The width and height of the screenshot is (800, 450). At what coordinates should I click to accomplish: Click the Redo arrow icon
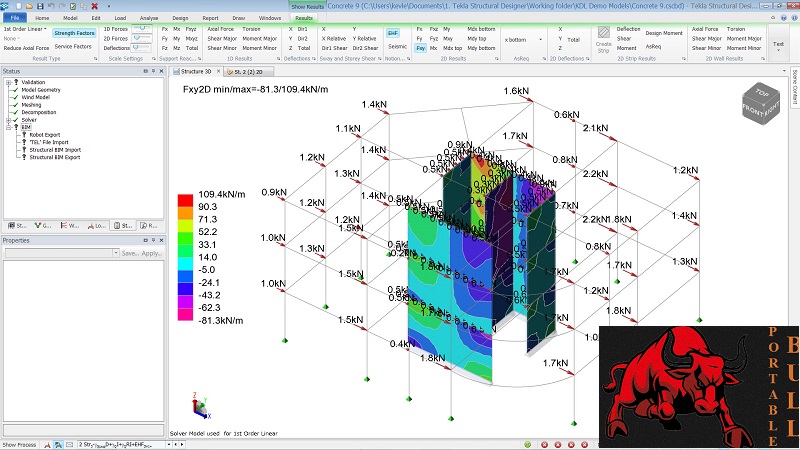click(62, 6)
